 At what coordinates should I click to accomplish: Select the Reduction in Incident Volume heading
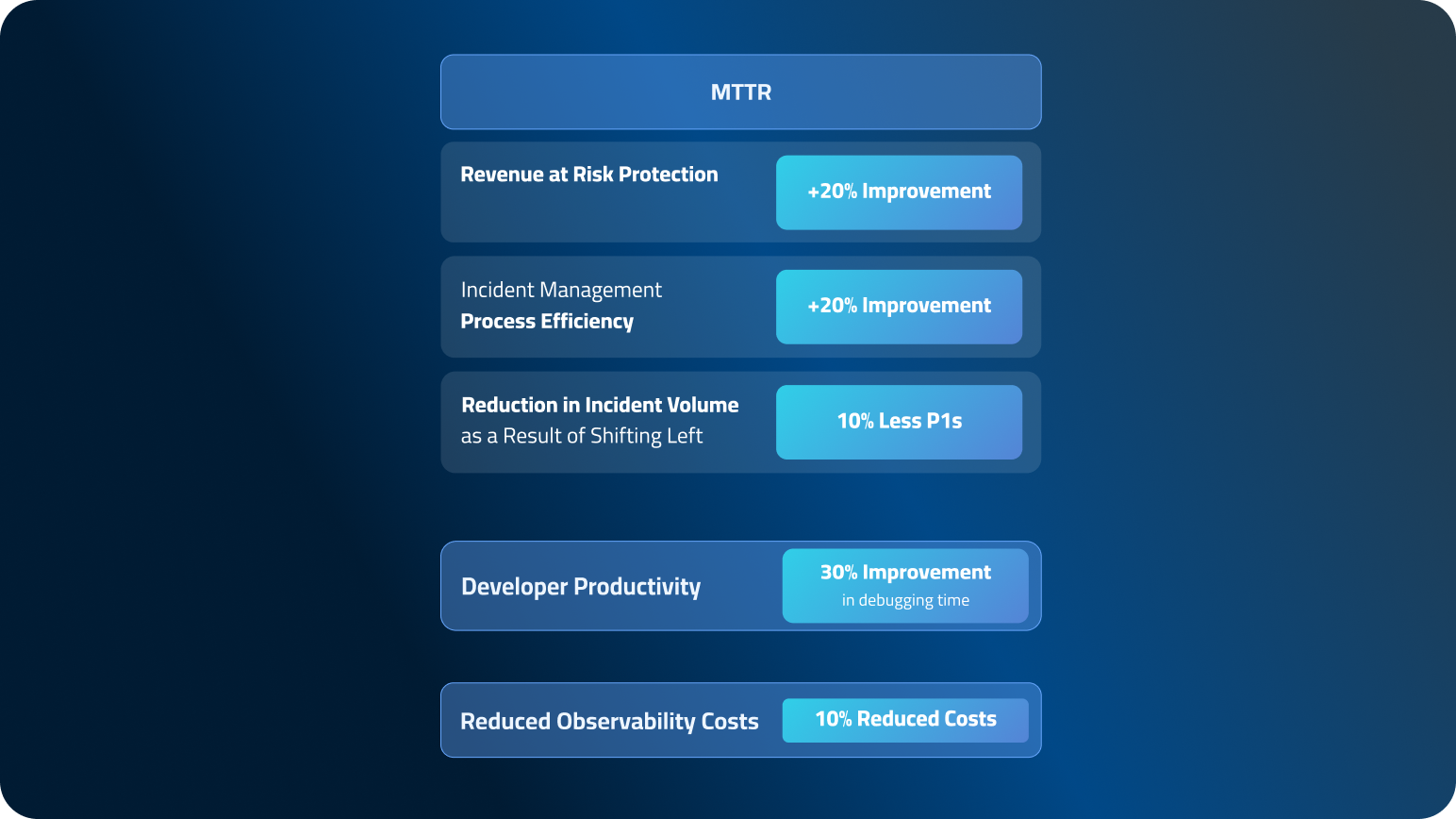pos(600,405)
